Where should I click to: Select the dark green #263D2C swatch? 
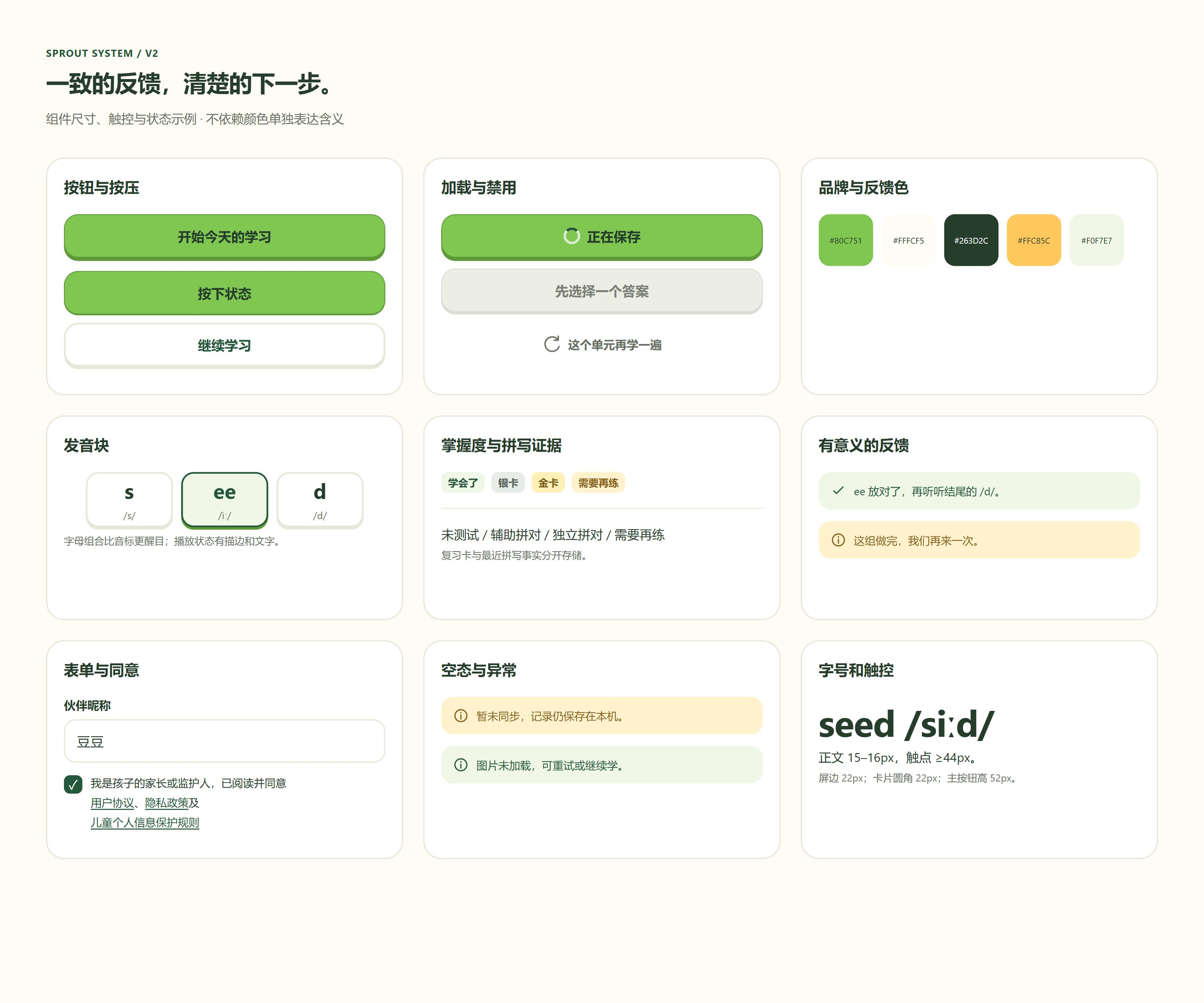tap(971, 240)
